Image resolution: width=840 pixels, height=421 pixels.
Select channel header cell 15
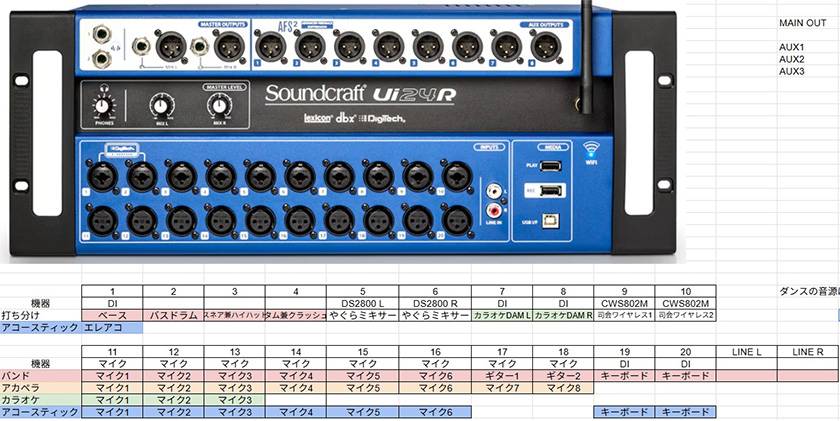click(x=363, y=352)
